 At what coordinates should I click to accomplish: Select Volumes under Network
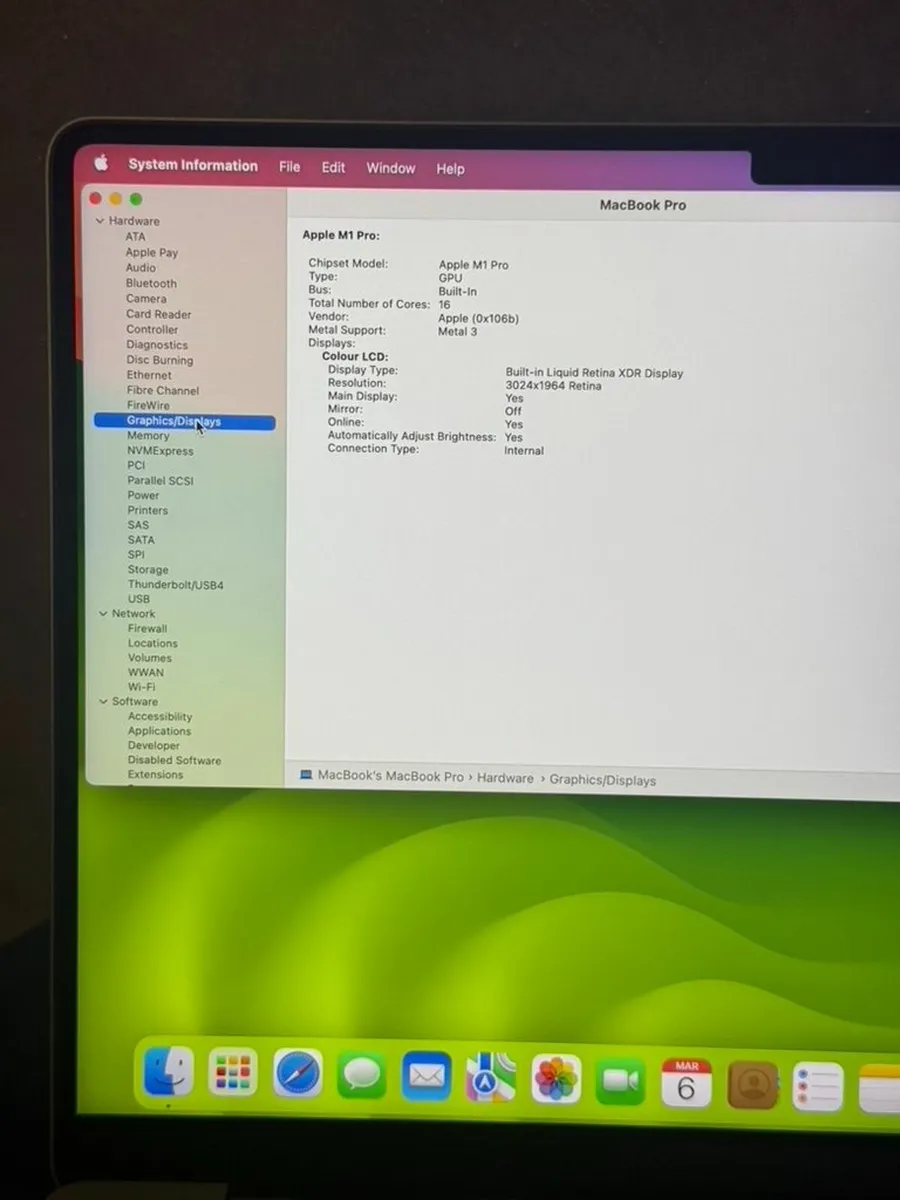(150, 658)
